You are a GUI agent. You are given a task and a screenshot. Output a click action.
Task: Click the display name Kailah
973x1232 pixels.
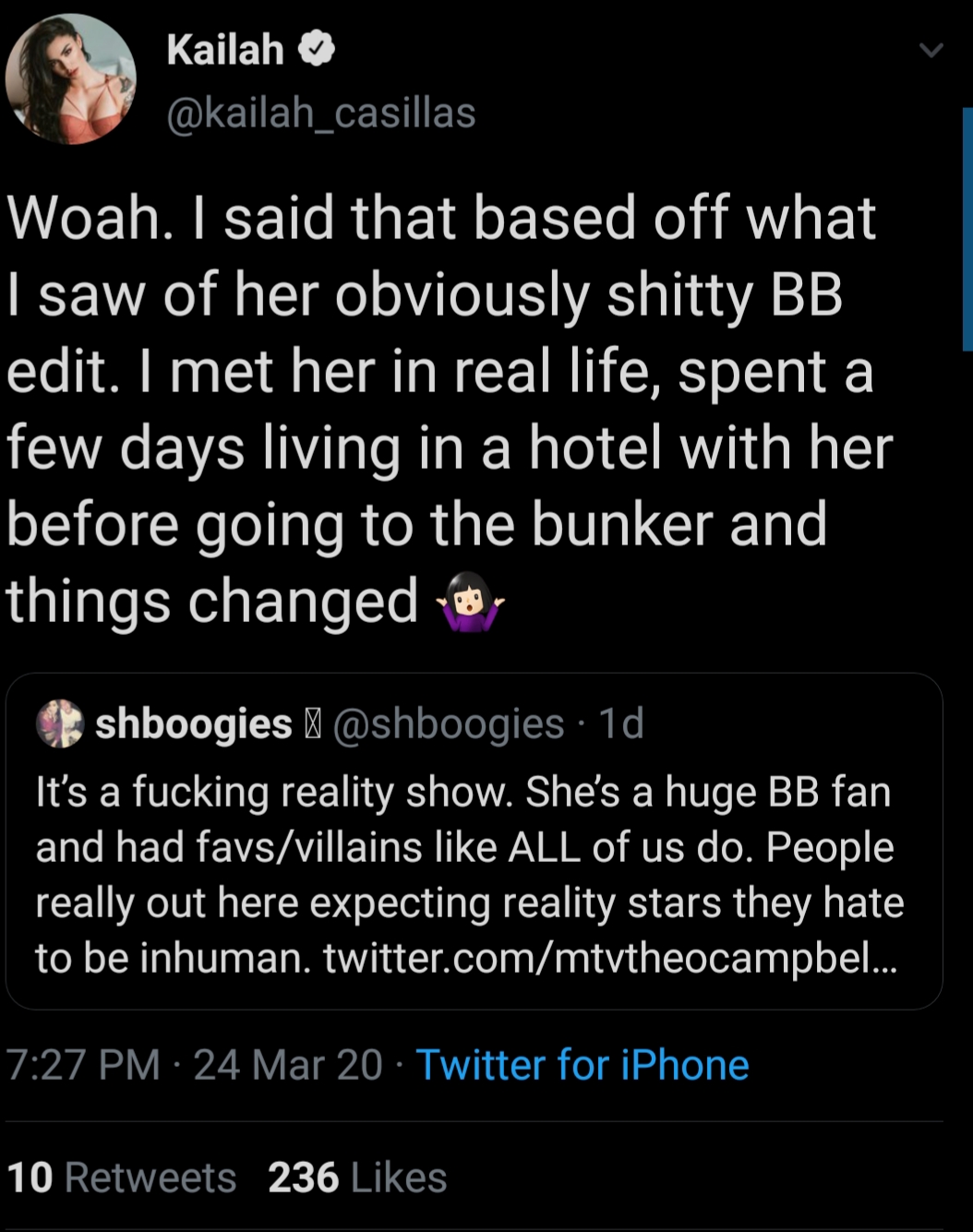225,50
